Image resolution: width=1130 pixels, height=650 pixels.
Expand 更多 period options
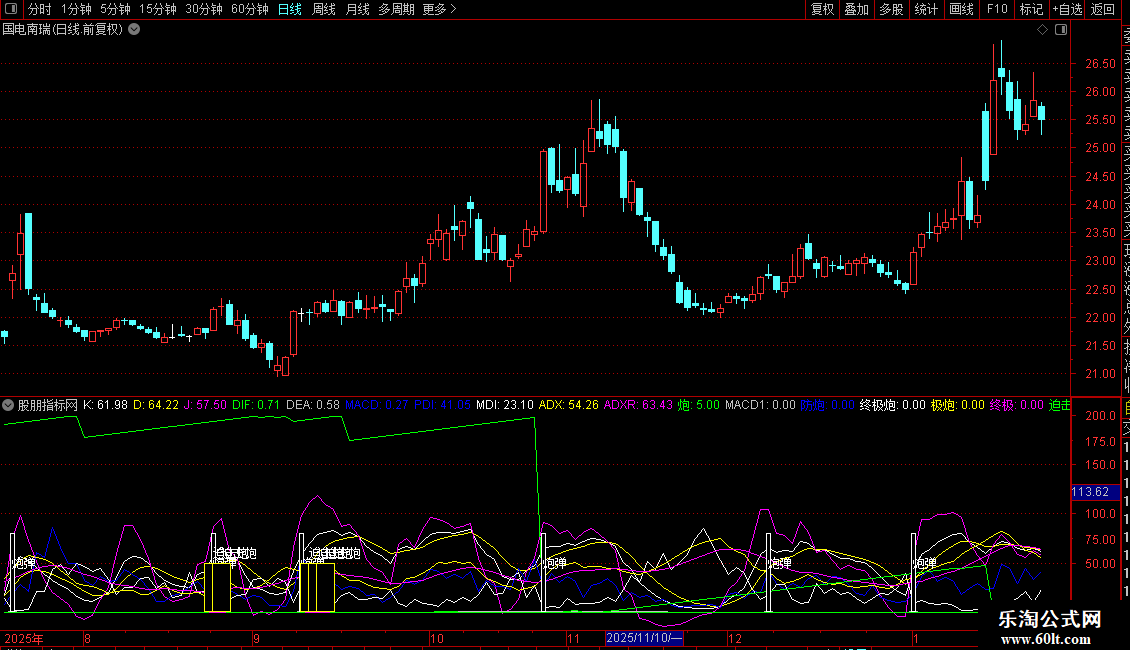(x=439, y=10)
